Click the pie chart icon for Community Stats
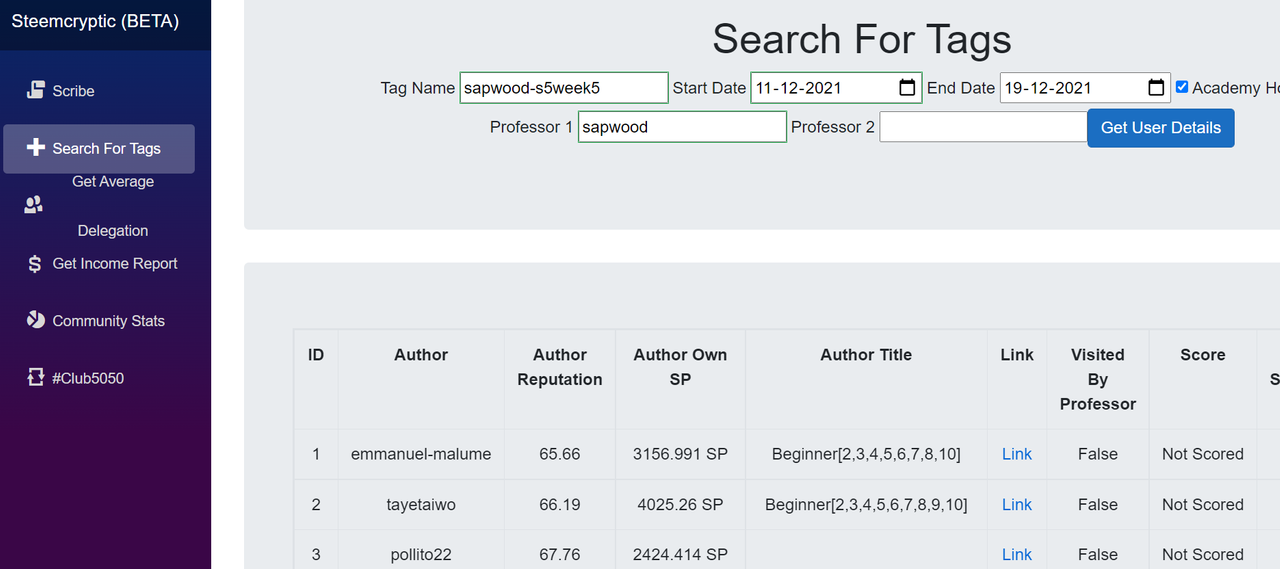This screenshot has height=569, width=1280. 35,320
